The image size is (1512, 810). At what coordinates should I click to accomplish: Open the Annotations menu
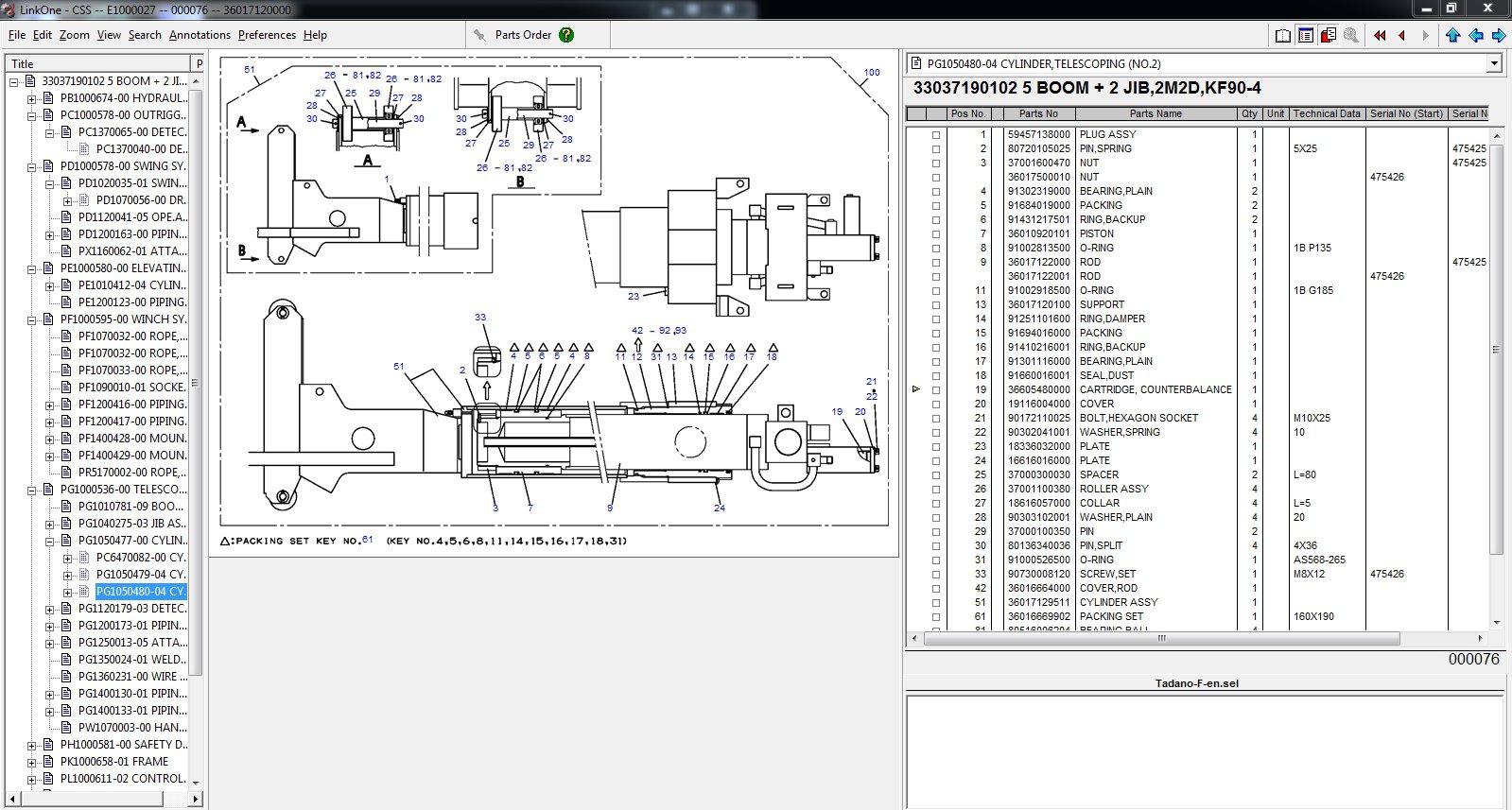(200, 35)
